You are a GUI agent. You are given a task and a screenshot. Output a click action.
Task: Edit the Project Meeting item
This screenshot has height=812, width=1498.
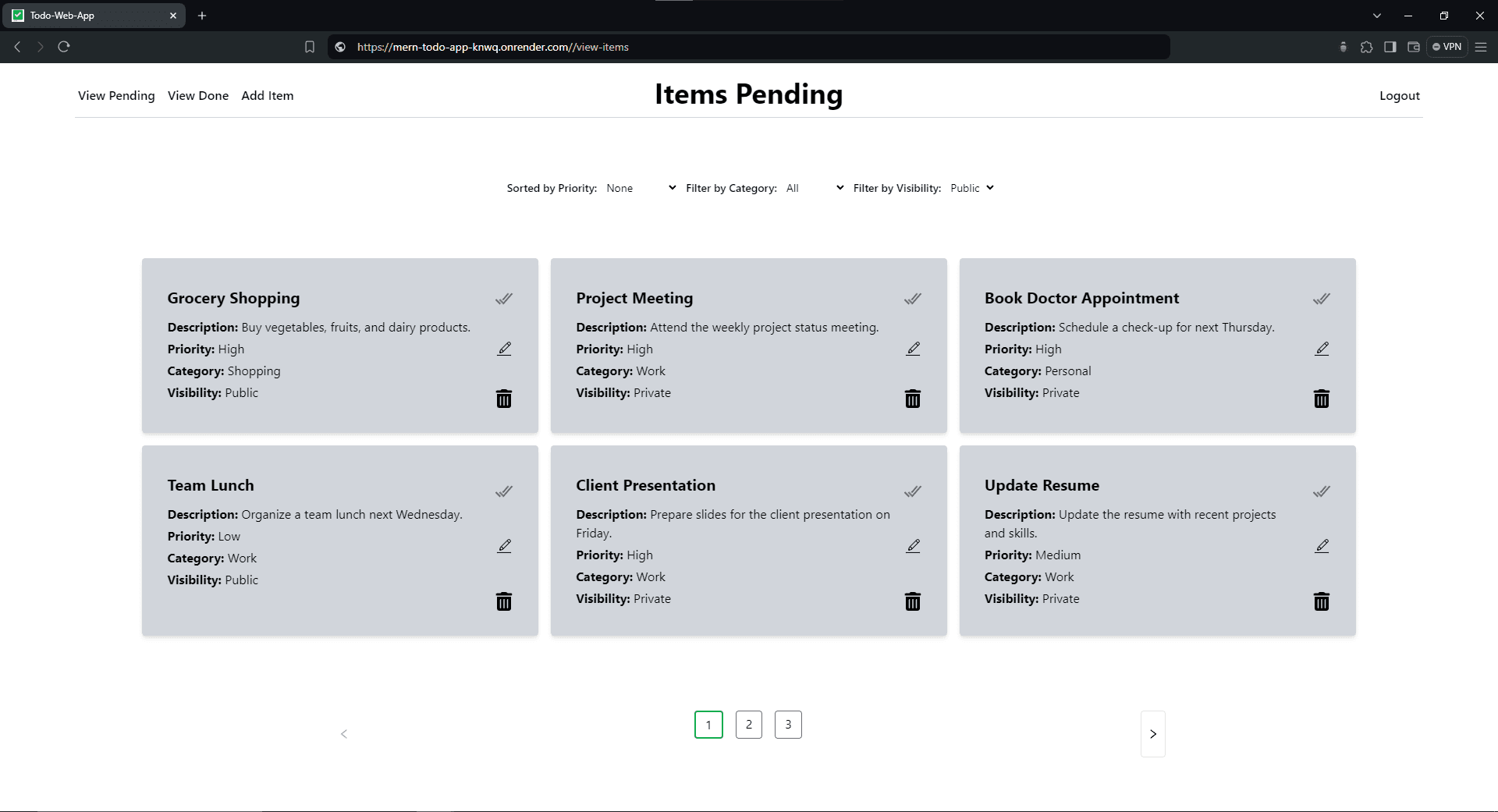coord(913,349)
